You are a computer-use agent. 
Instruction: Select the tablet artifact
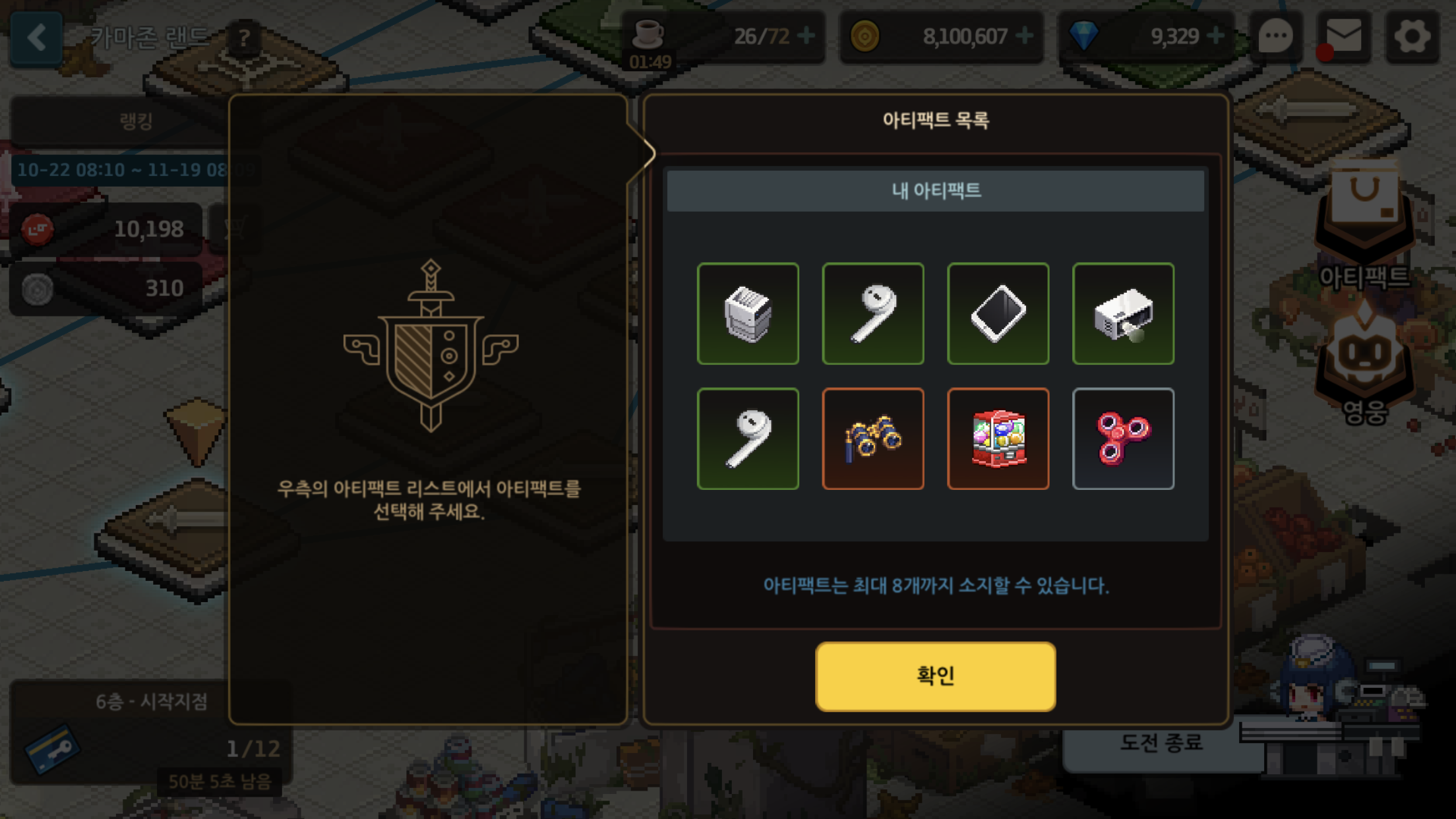coord(998,313)
